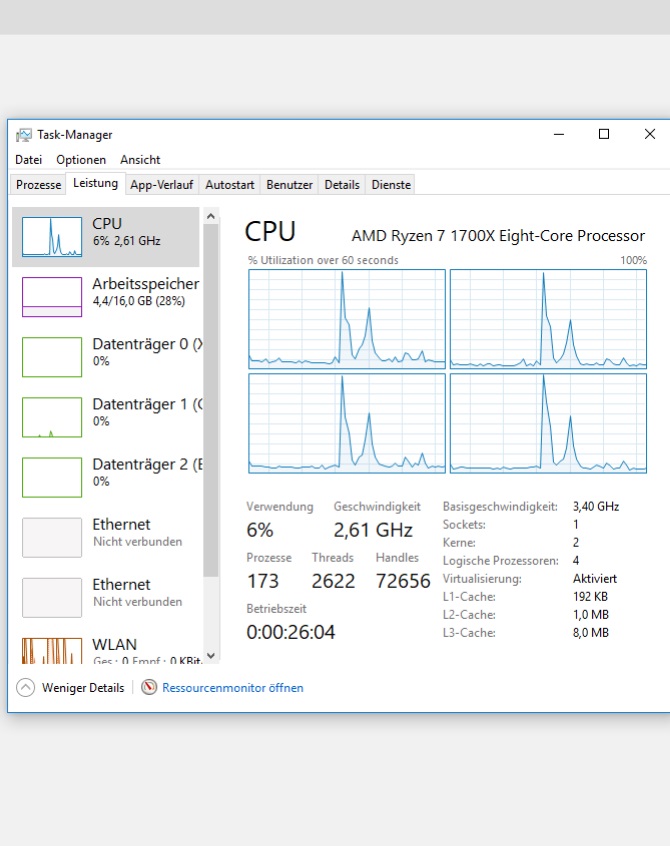Screen dimensions: 670x846
Task: Click the Prozesse count 173
Action: 263,581
